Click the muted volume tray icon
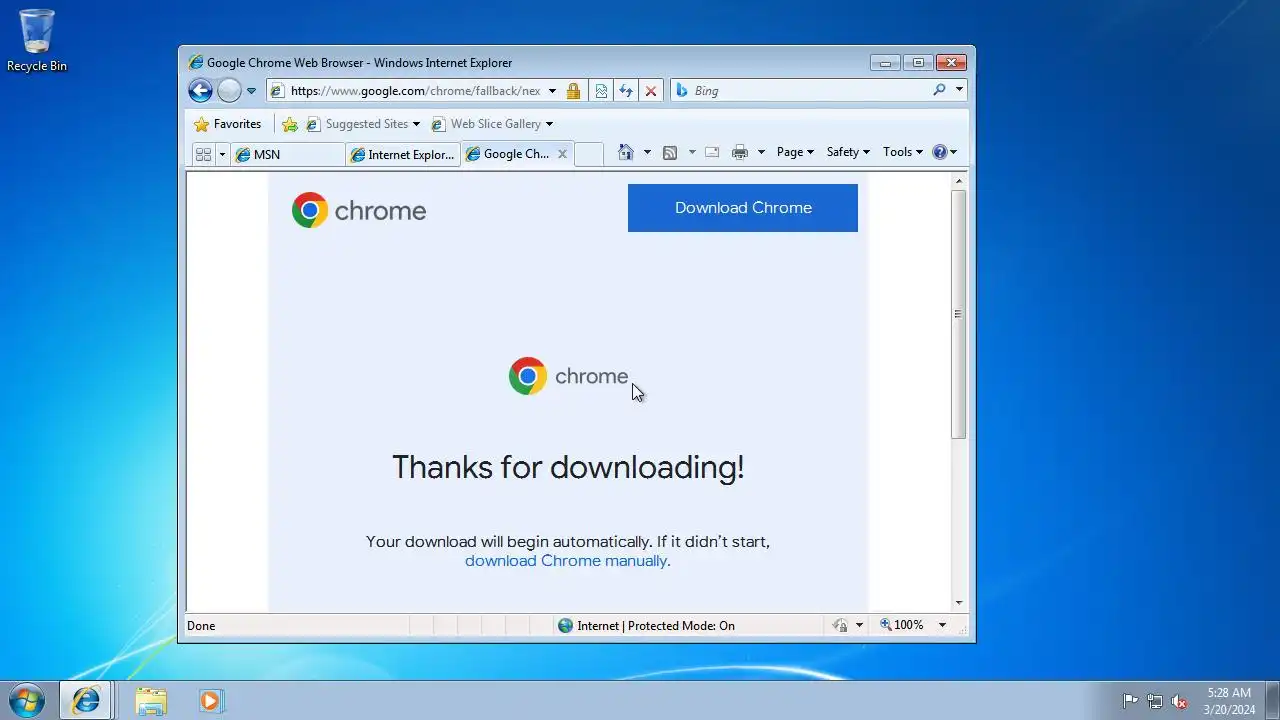Viewport: 1280px width, 720px height. [x=1180, y=701]
